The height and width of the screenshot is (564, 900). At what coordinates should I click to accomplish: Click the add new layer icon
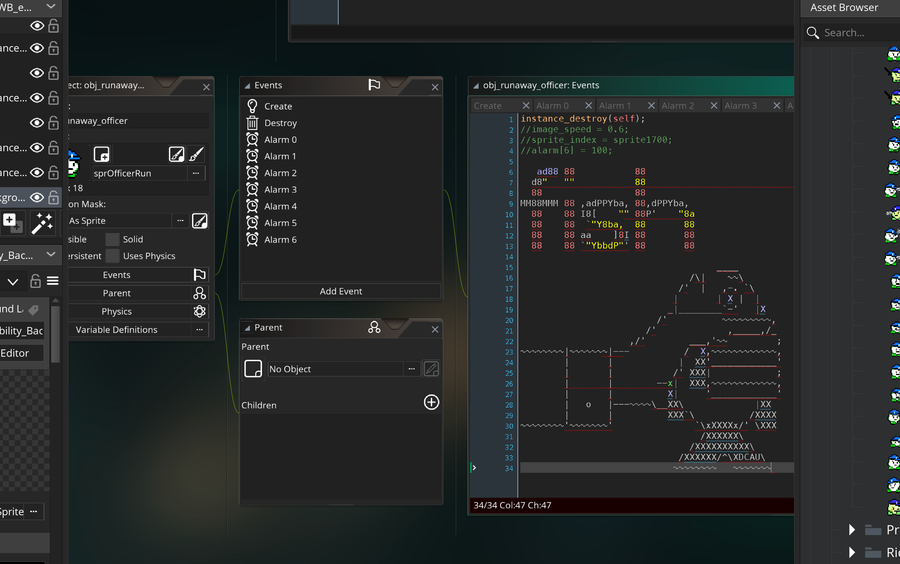[x=11, y=222]
